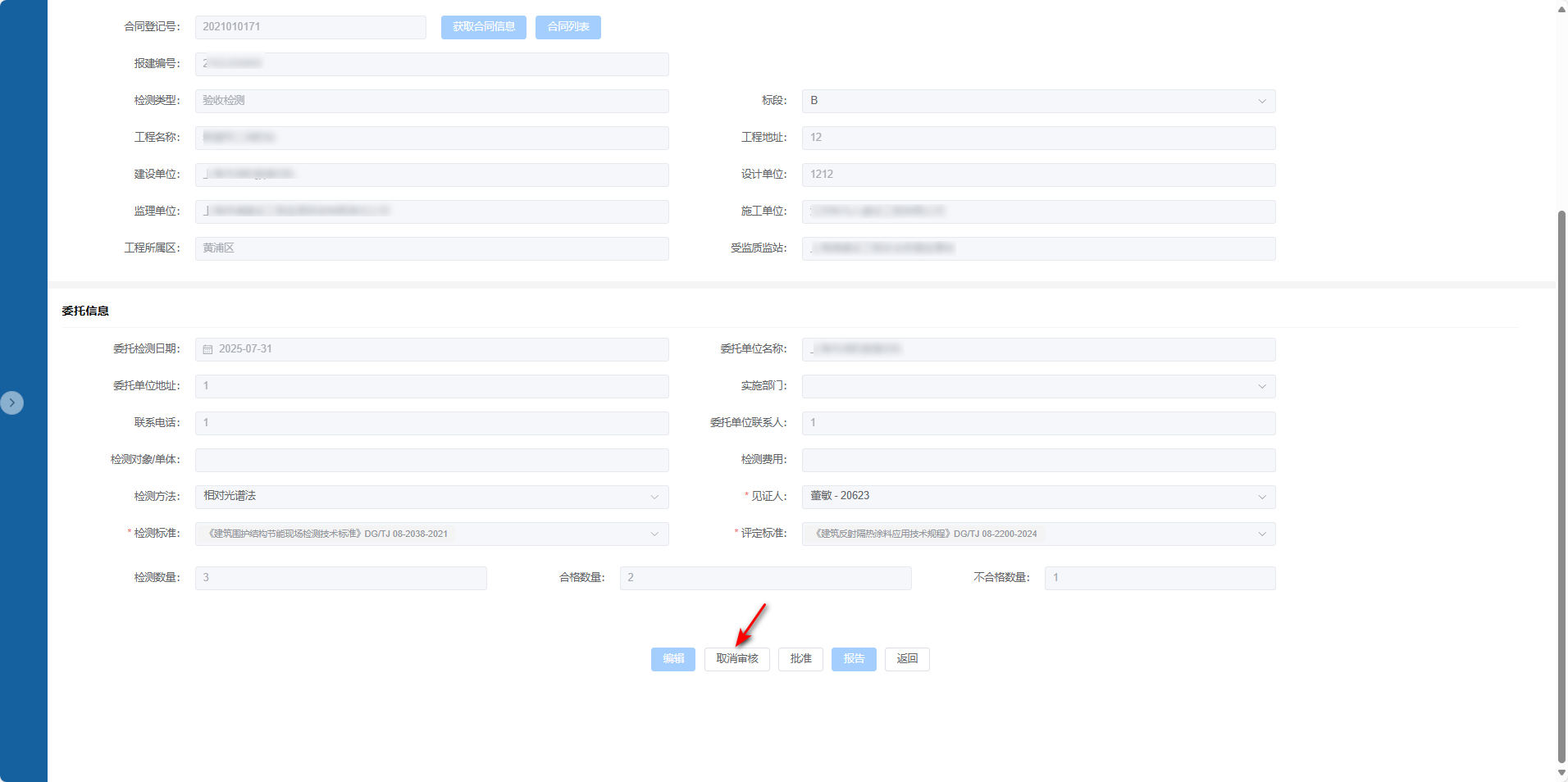1568x782 pixels.
Task: Expand the 实施部门 dropdown
Action: [x=1261, y=386]
